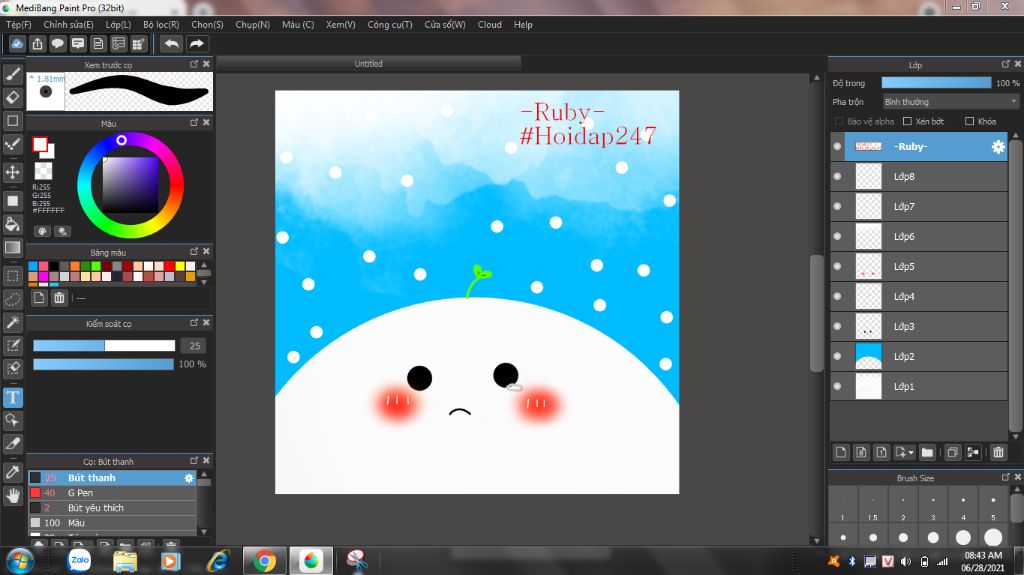Hide the -Ruby- layer
The height and width of the screenshot is (575, 1024).
[837, 146]
